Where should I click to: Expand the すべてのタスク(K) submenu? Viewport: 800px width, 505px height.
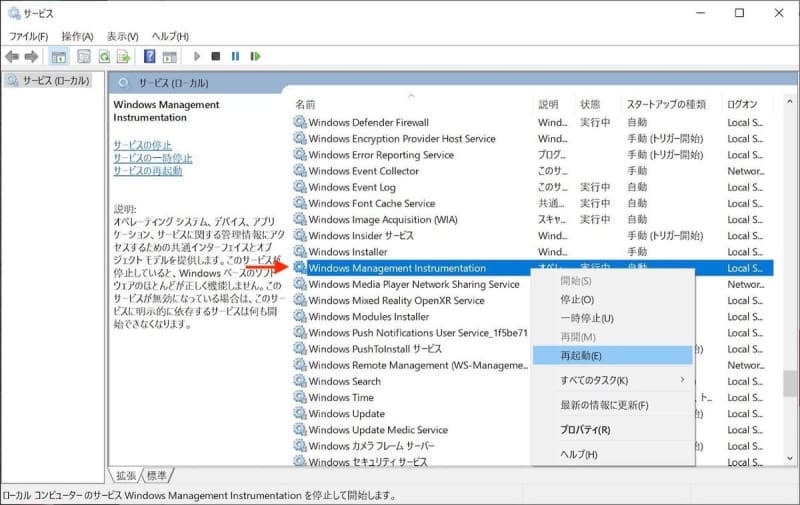pyautogui.click(x=612, y=380)
